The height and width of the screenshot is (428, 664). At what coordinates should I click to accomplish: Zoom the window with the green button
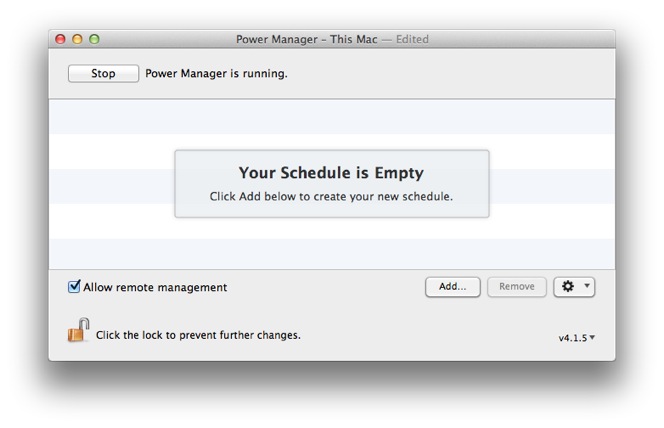(94, 40)
